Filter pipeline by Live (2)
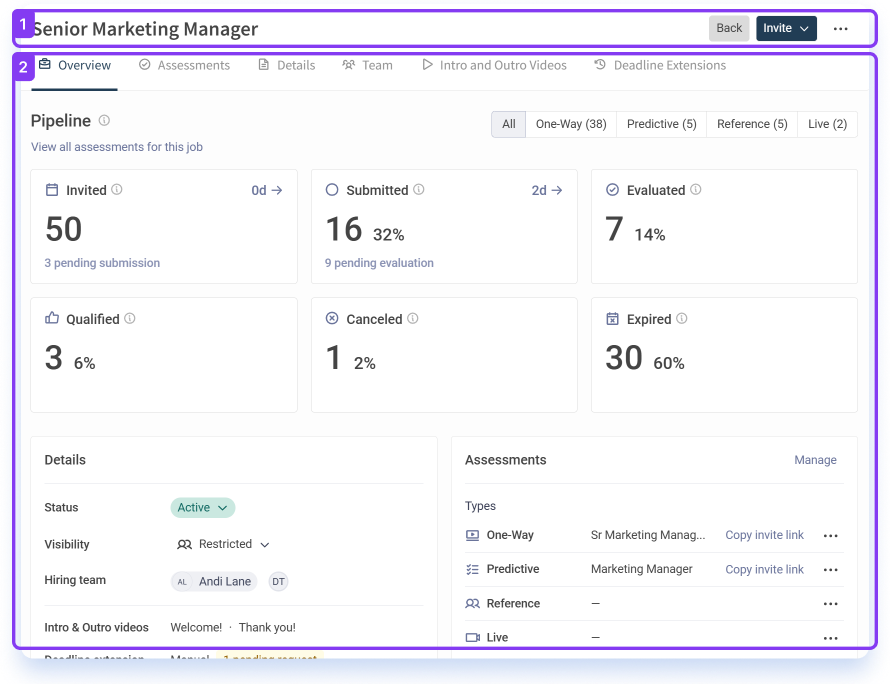 coord(828,124)
